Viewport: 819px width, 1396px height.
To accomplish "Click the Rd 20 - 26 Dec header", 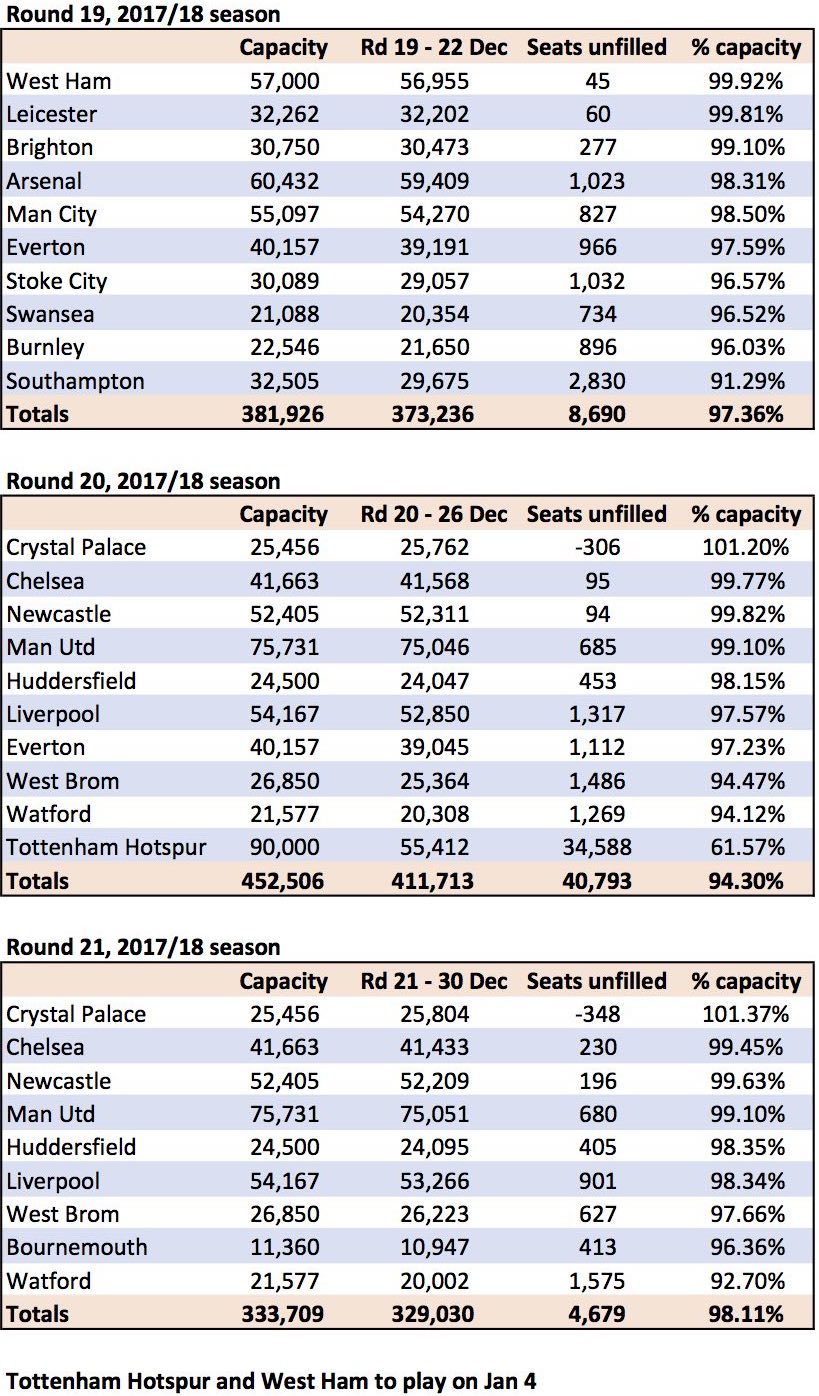I will tap(434, 514).
